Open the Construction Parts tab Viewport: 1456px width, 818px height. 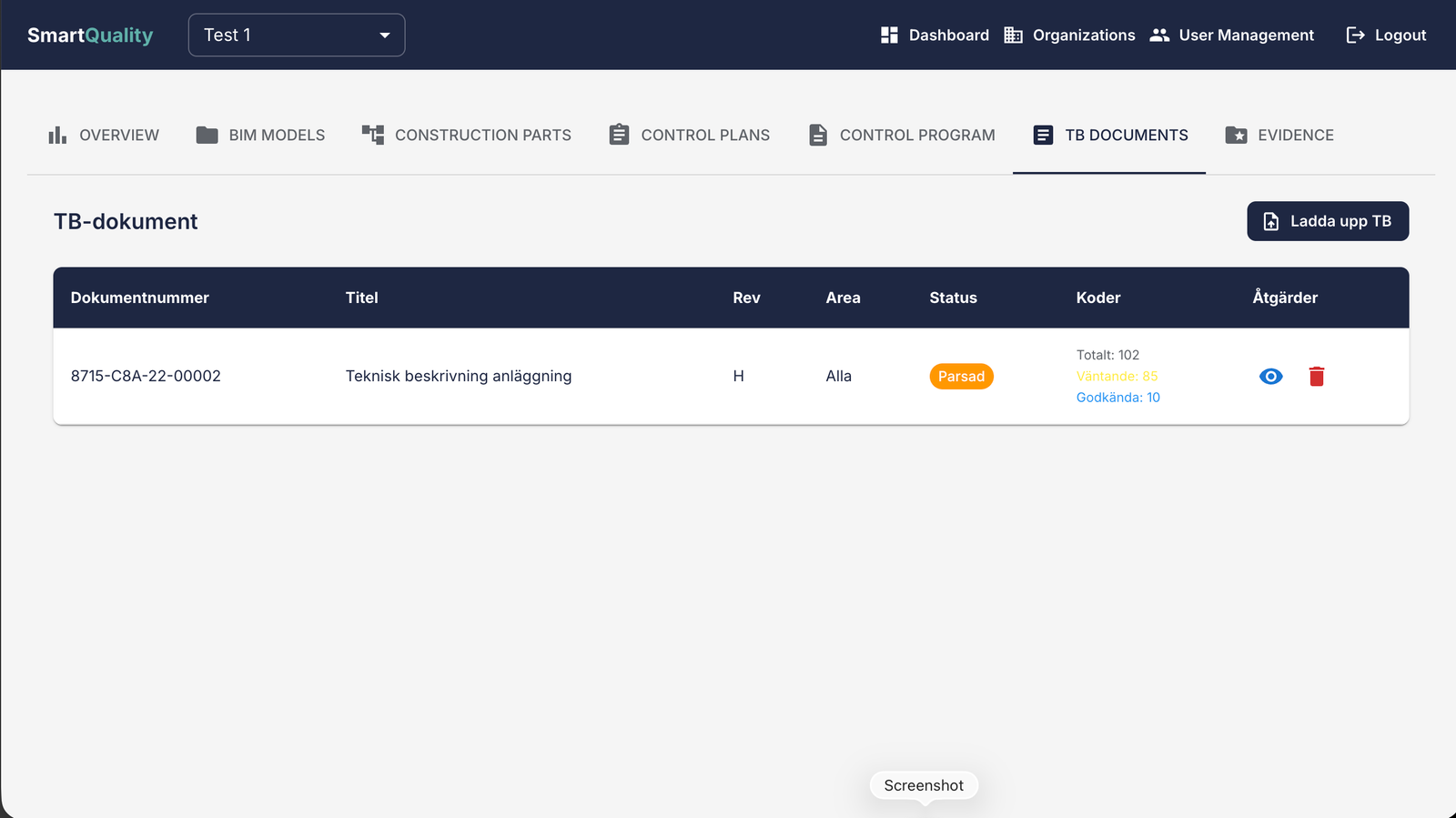(x=466, y=135)
